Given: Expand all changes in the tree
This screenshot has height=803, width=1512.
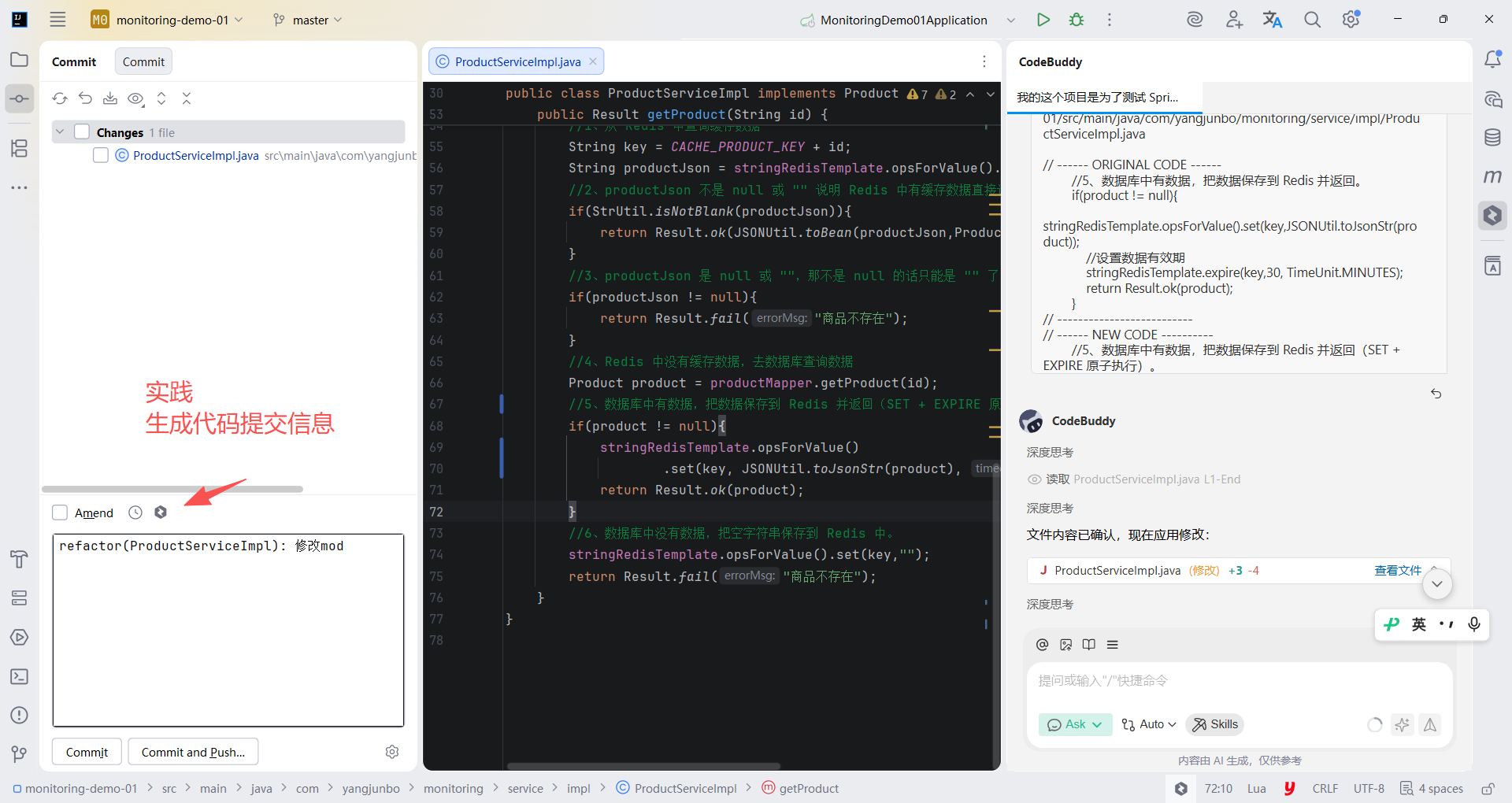Looking at the screenshot, I should (x=161, y=98).
